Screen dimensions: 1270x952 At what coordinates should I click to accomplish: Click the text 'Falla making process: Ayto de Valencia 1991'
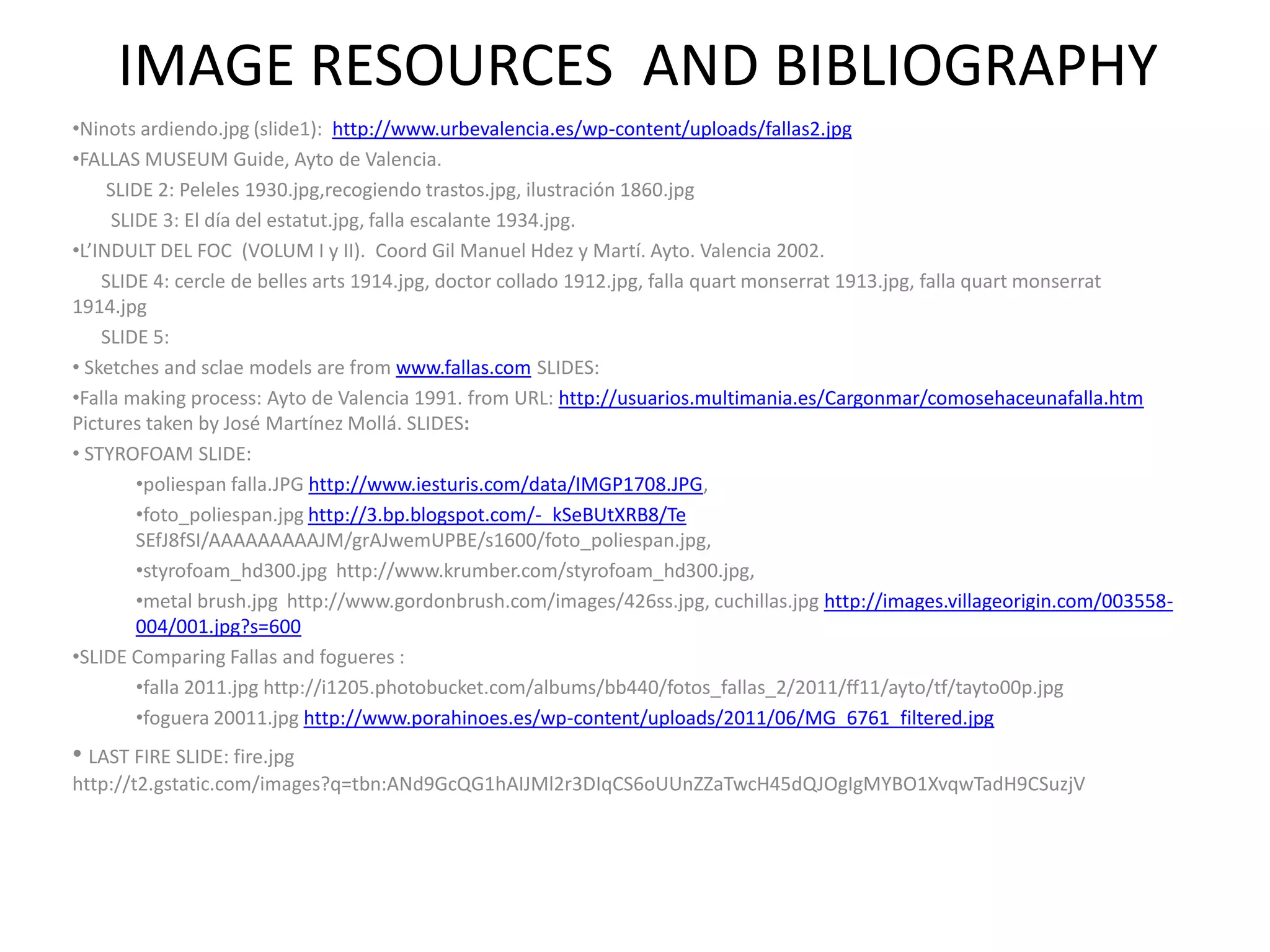coord(271,398)
